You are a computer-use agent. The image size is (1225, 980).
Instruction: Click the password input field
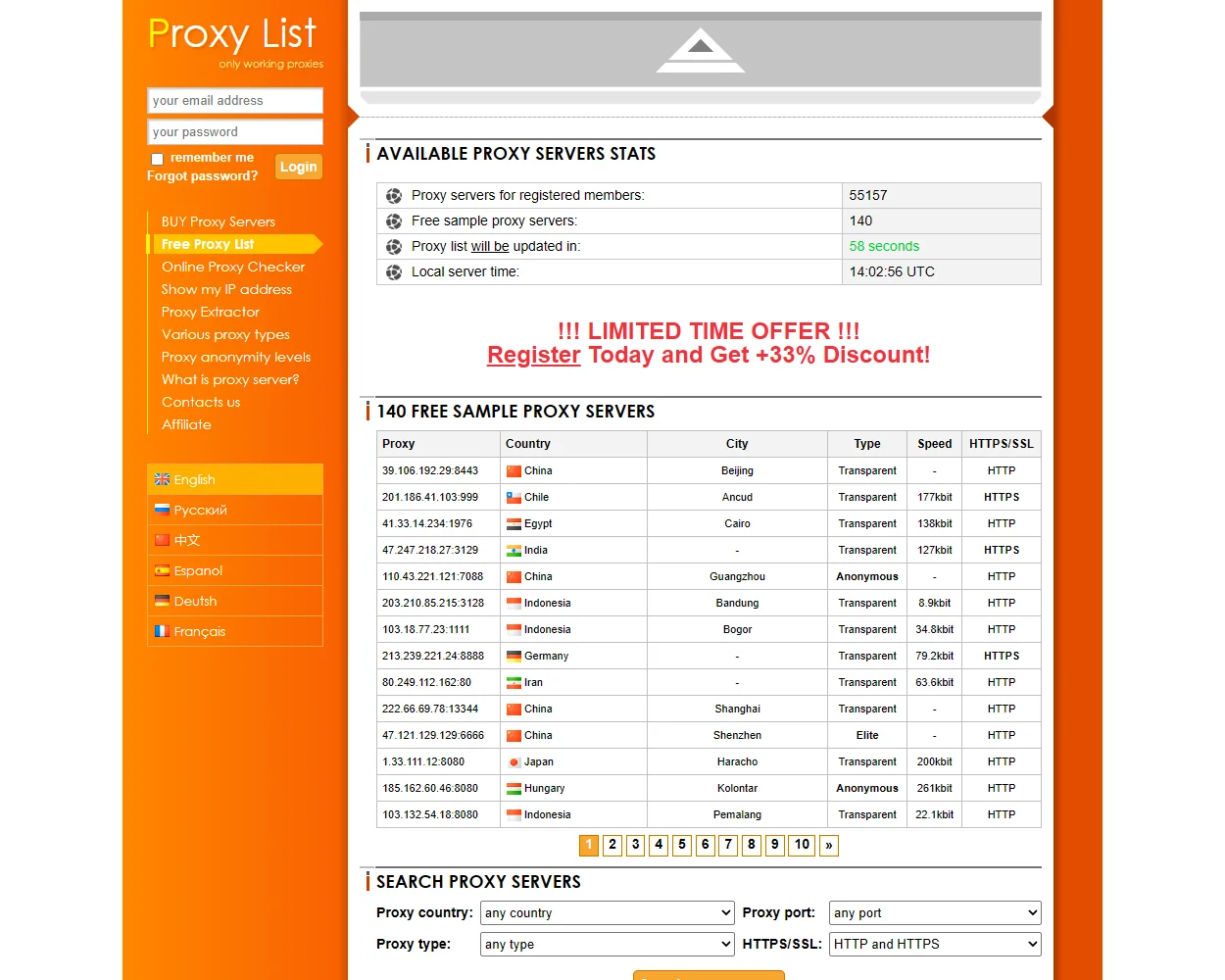click(x=235, y=132)
